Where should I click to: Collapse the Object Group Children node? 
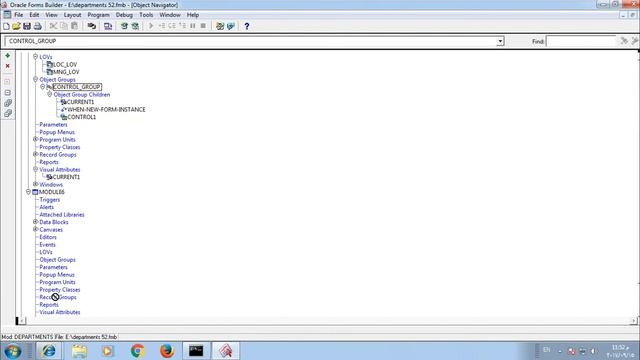49,94
